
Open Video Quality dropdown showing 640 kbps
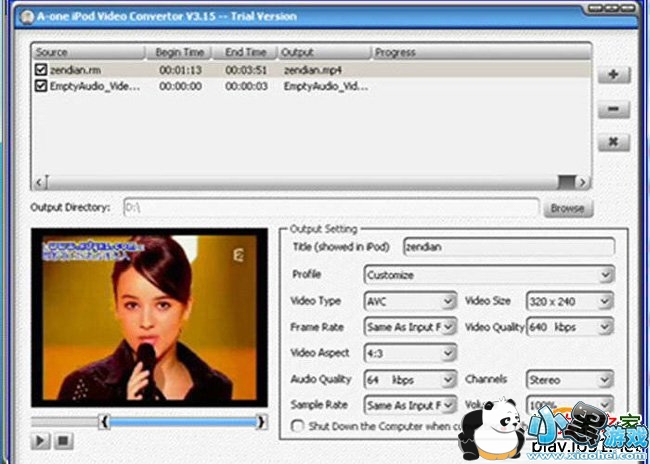pyautogui.click(x=570, y=327)
